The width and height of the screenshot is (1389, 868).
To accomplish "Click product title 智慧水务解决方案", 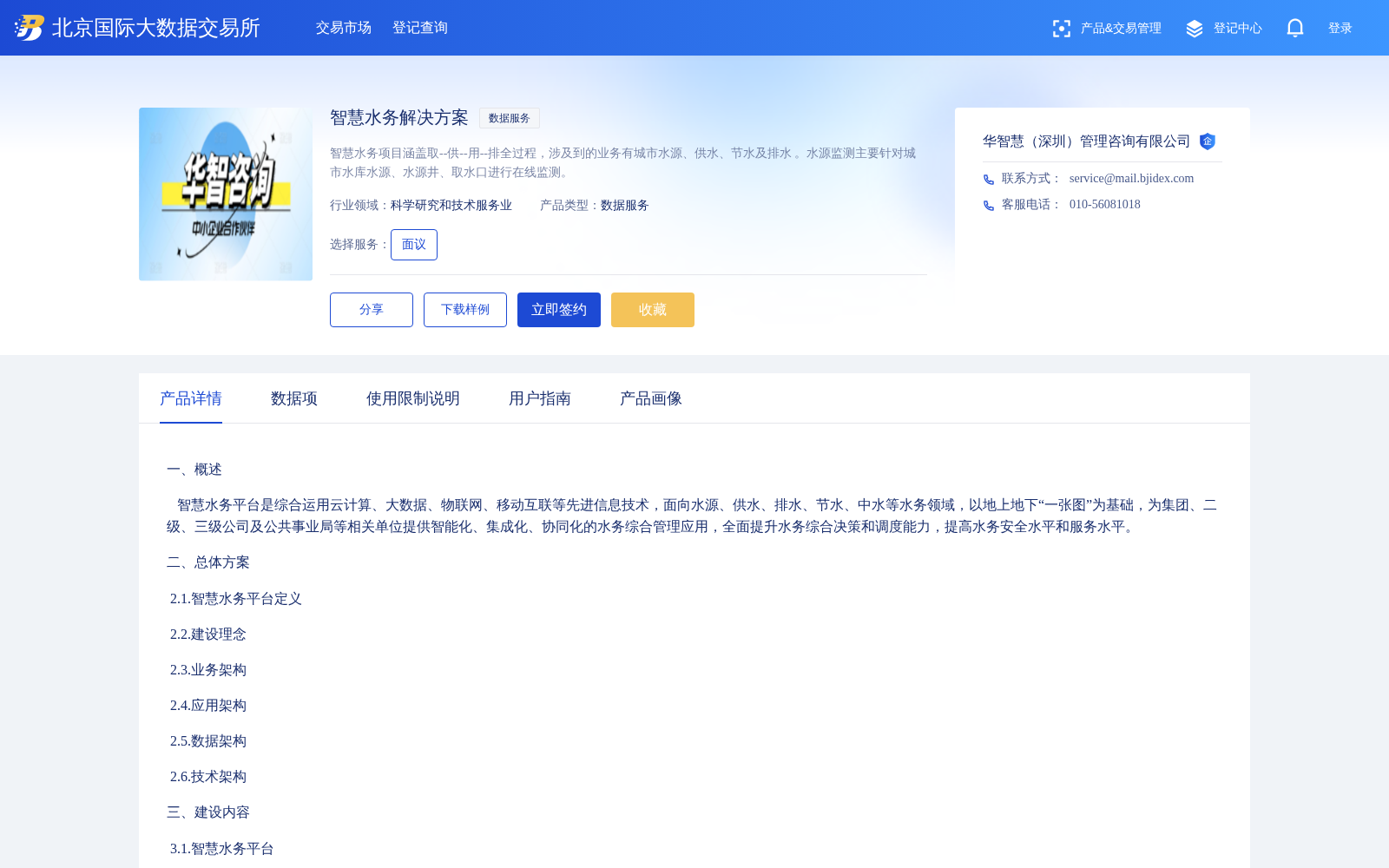I will click(x=399, y=117).
